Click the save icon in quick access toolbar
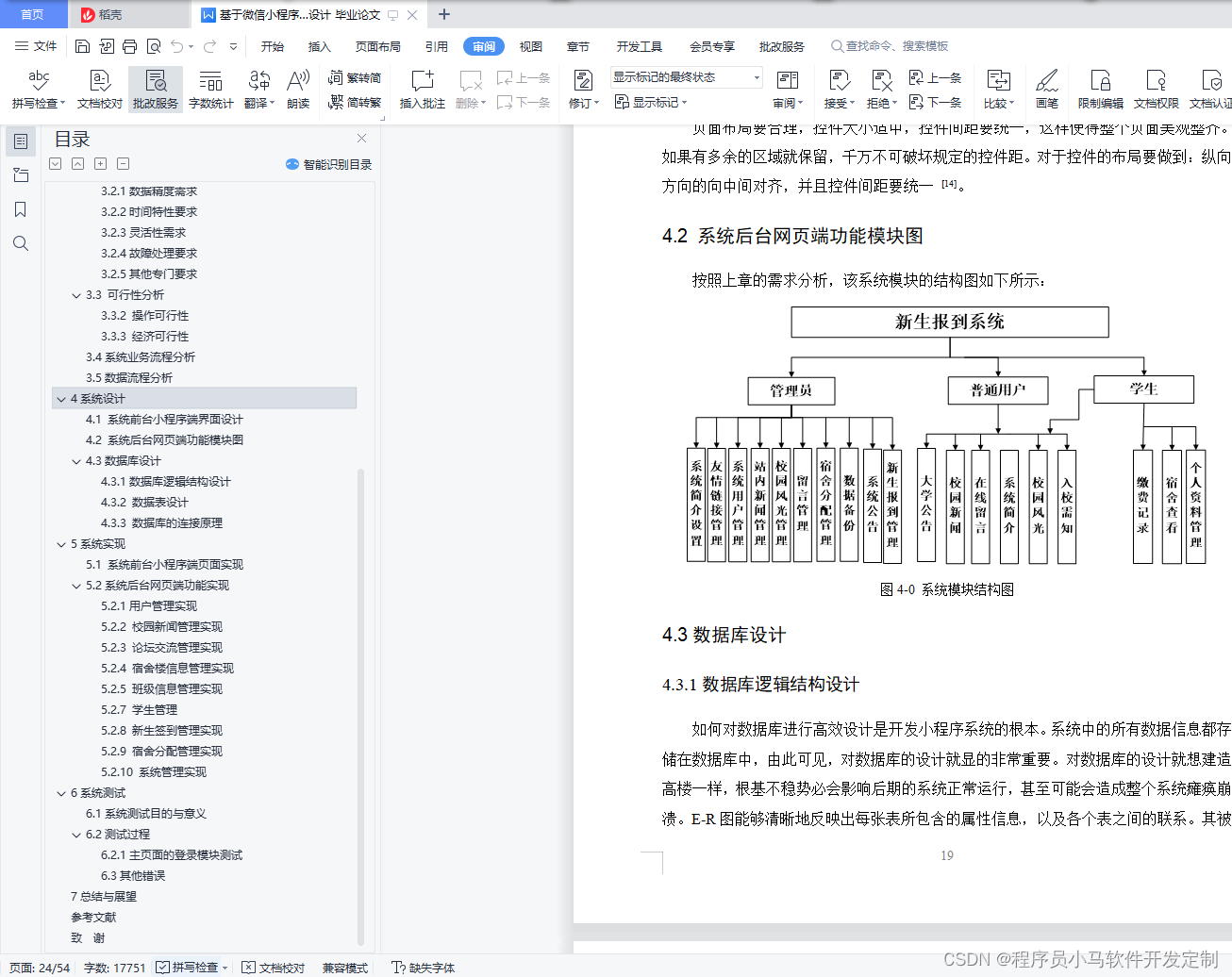This screenshot has height=977, width=1232. [82, 46]
